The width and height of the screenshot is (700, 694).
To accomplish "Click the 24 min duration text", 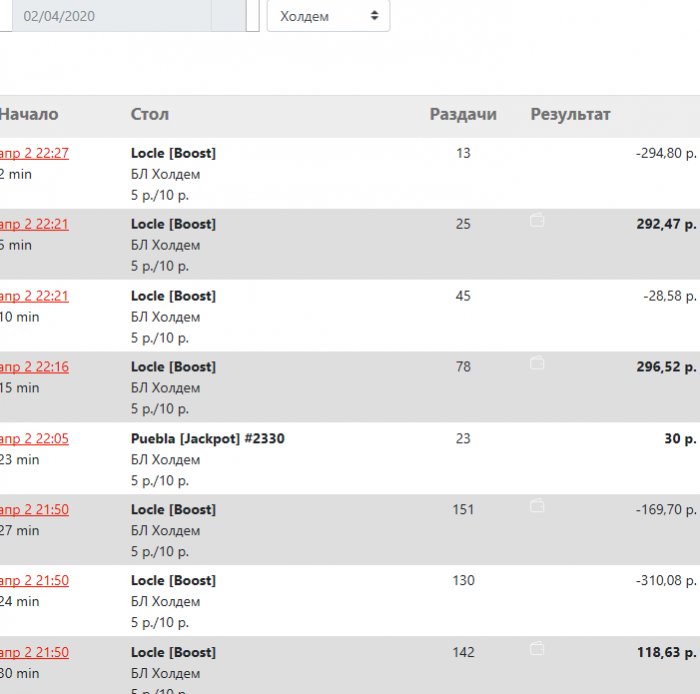I will click(20, 602).
